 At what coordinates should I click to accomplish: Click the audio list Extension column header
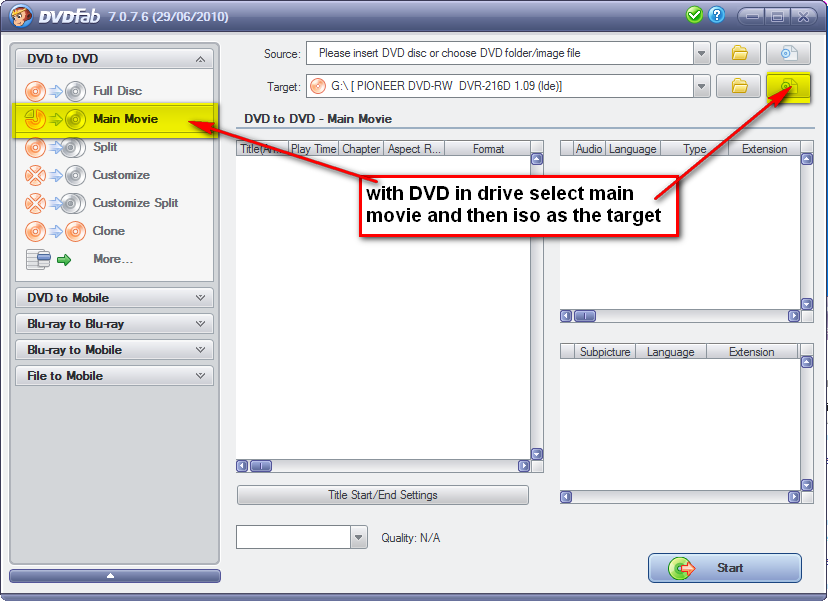click(765, 149)
